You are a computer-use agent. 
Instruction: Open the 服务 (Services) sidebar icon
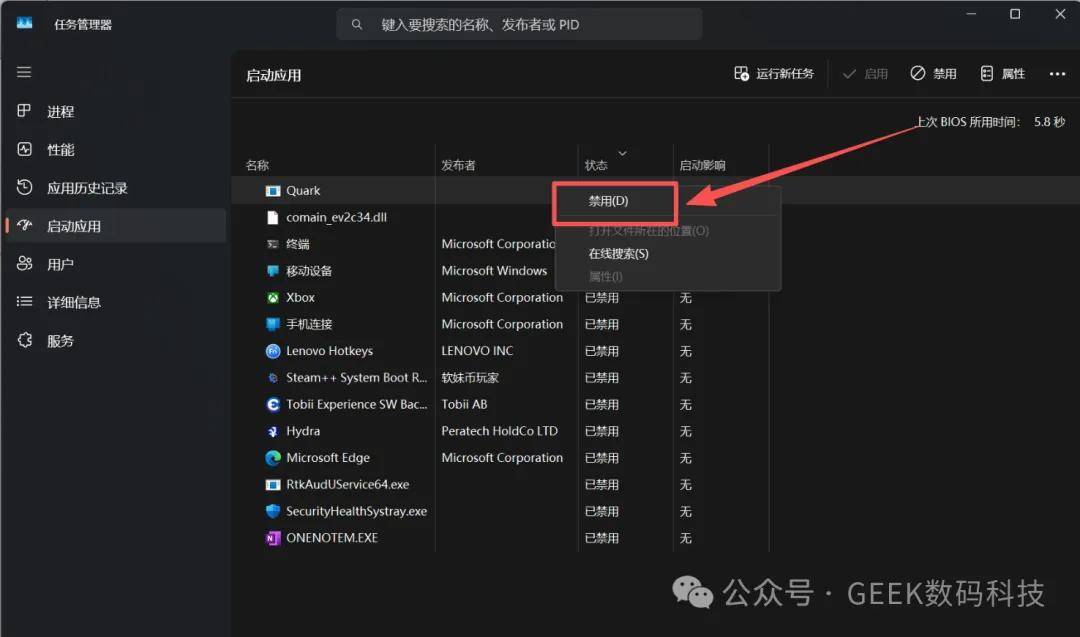tap(25, 340)
